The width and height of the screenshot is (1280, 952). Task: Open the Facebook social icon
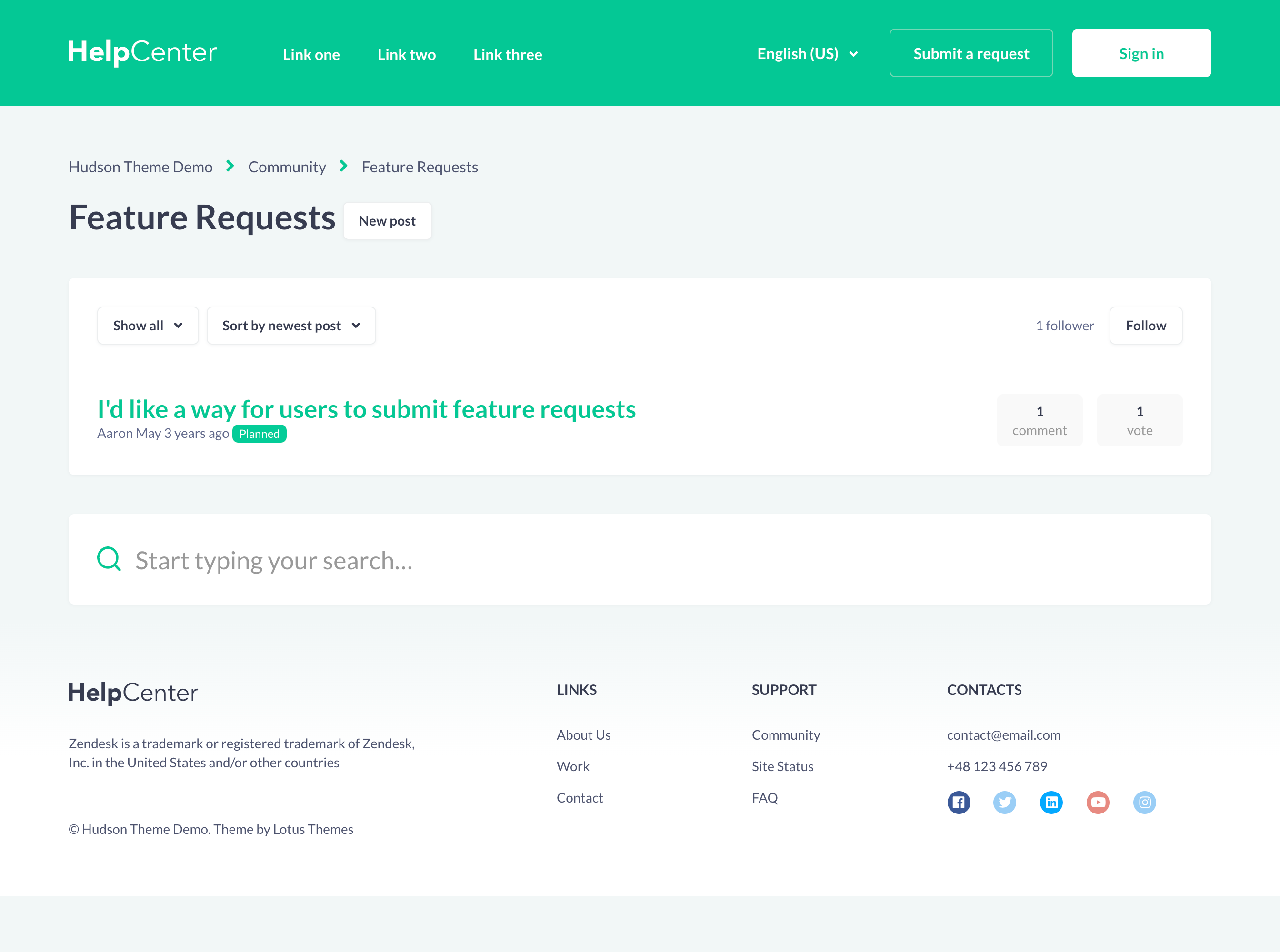tap(958, 802)
